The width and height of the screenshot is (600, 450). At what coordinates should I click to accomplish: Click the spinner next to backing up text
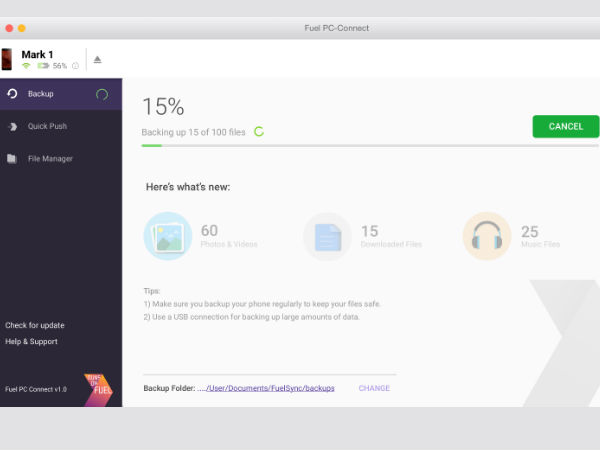pyautogui.click(x=259, y=132)
